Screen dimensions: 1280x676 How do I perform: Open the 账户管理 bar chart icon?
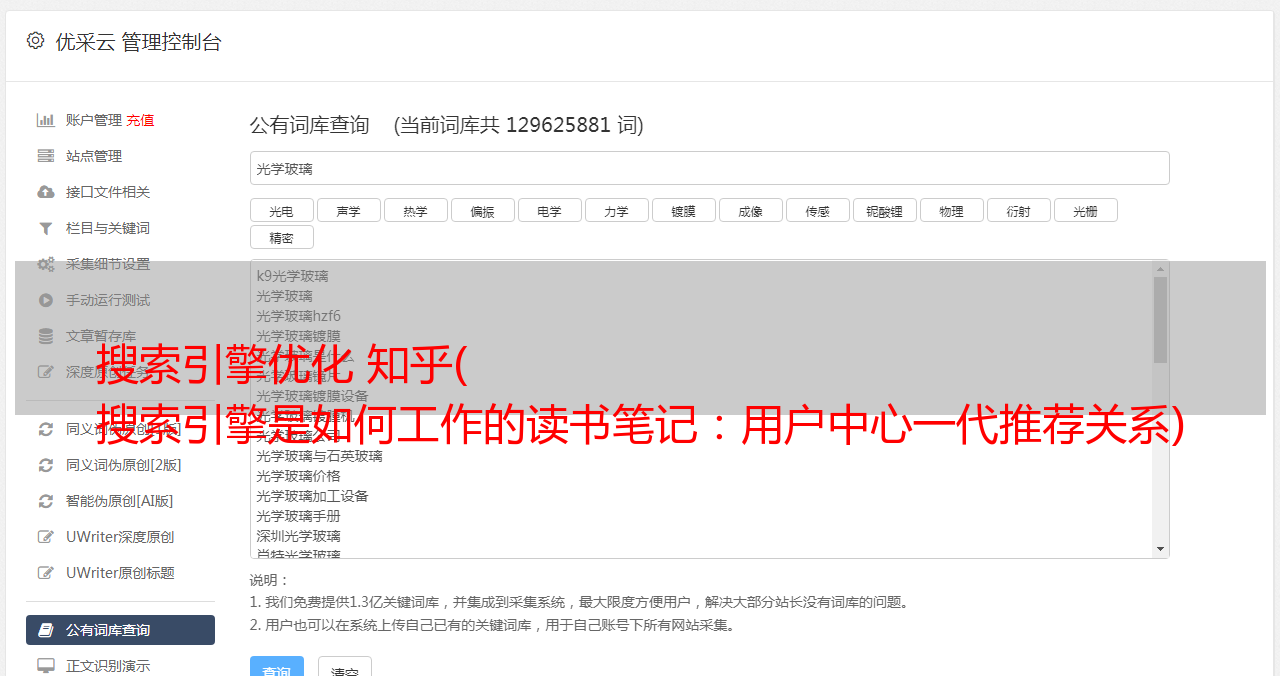point(45,120)
